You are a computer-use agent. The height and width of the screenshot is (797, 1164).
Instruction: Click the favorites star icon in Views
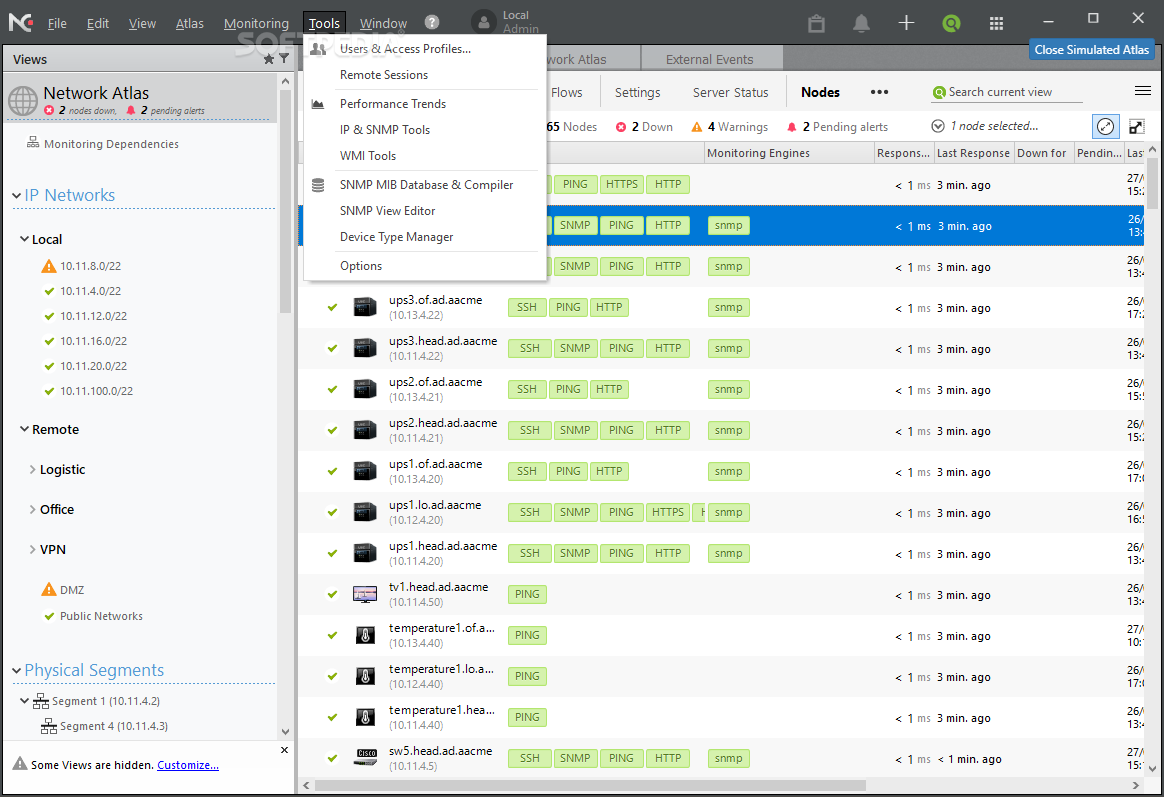[269, 59]
